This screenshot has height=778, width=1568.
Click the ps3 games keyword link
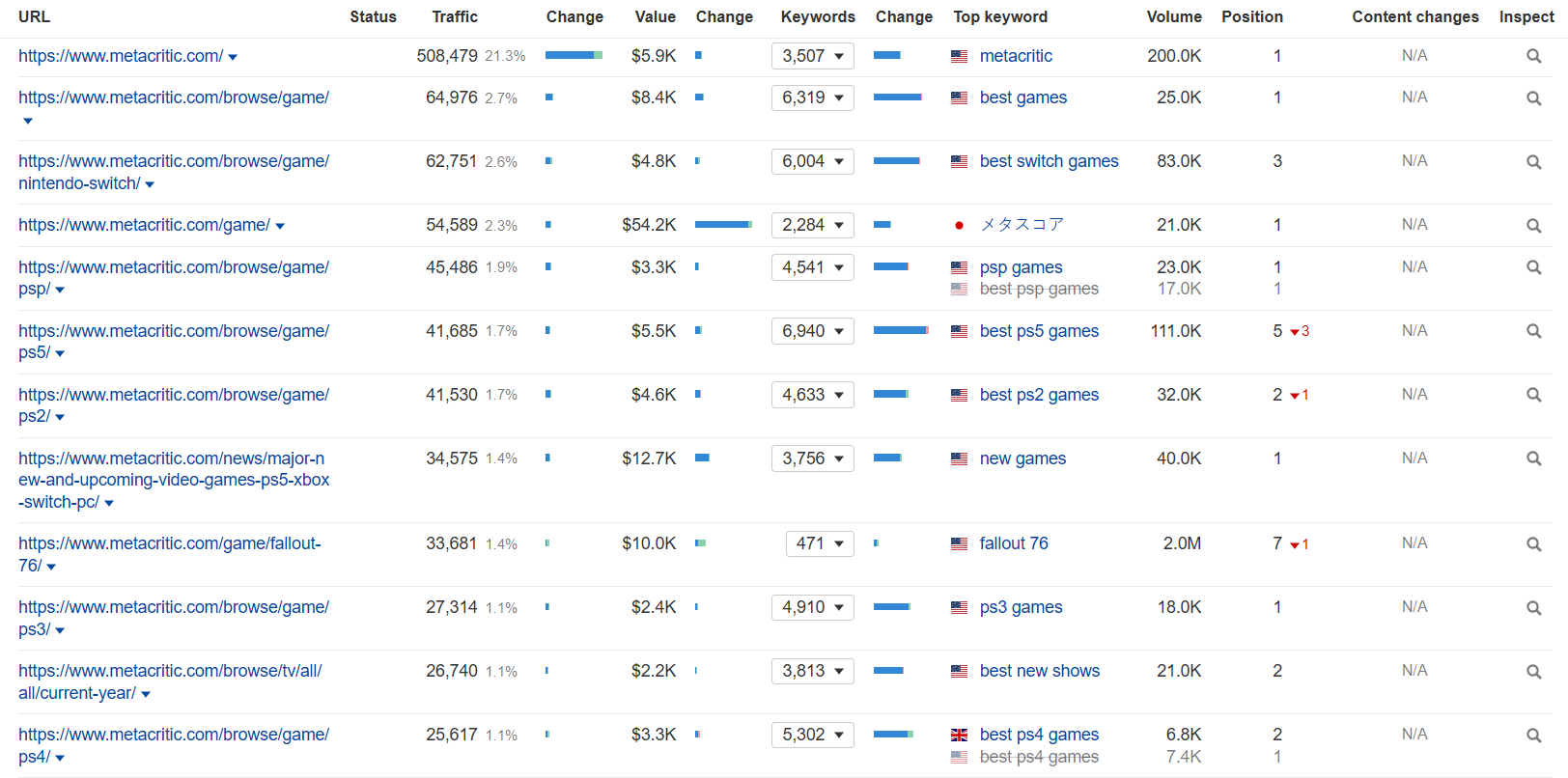[1021, 607]
